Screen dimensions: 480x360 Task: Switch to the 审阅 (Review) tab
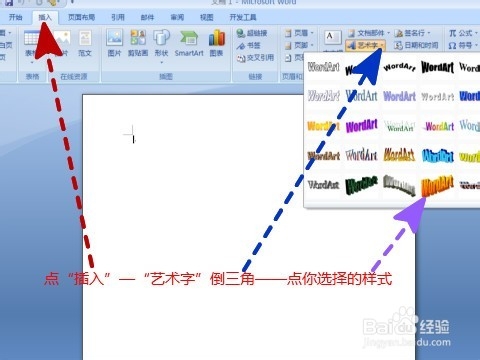(177, 17)
